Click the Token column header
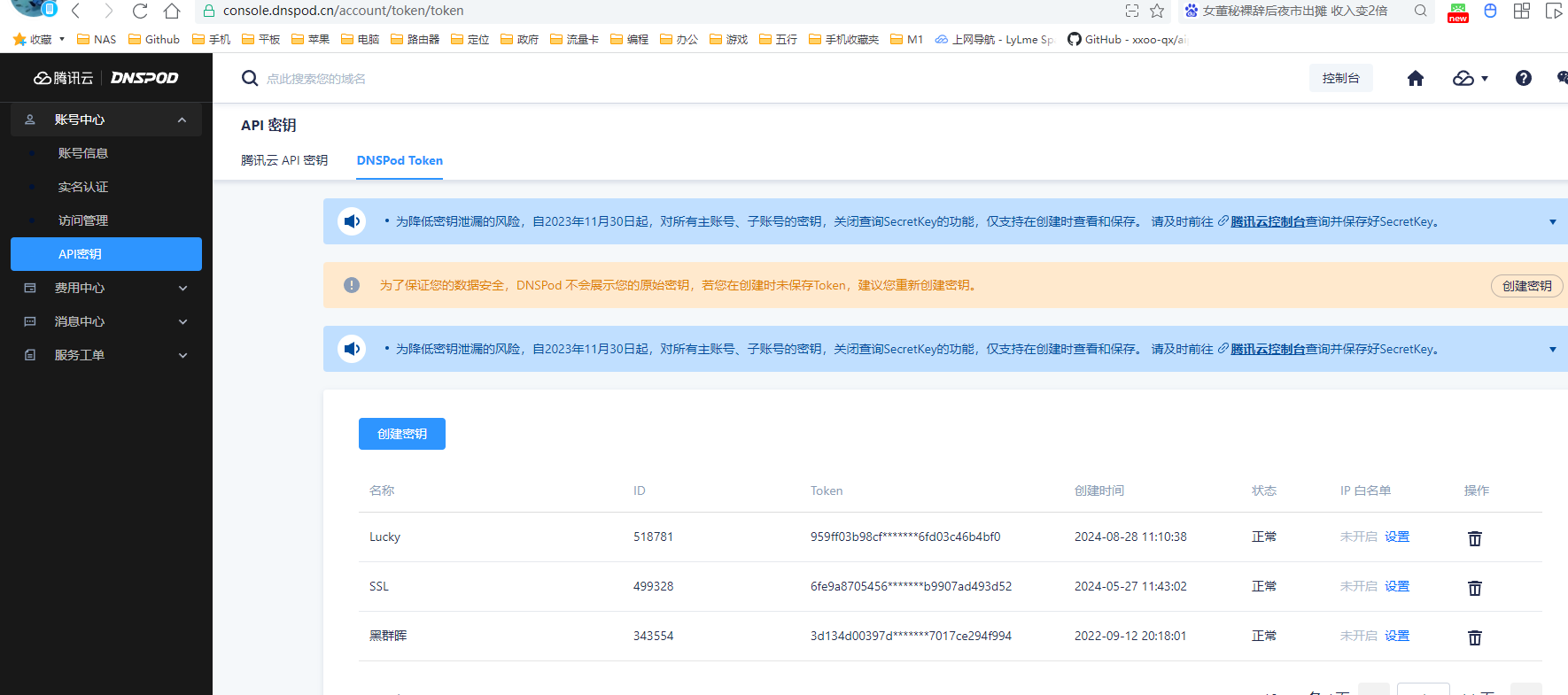Image resolution: width=1568 pixels, height=695 pixels. (x=827, y=490)
